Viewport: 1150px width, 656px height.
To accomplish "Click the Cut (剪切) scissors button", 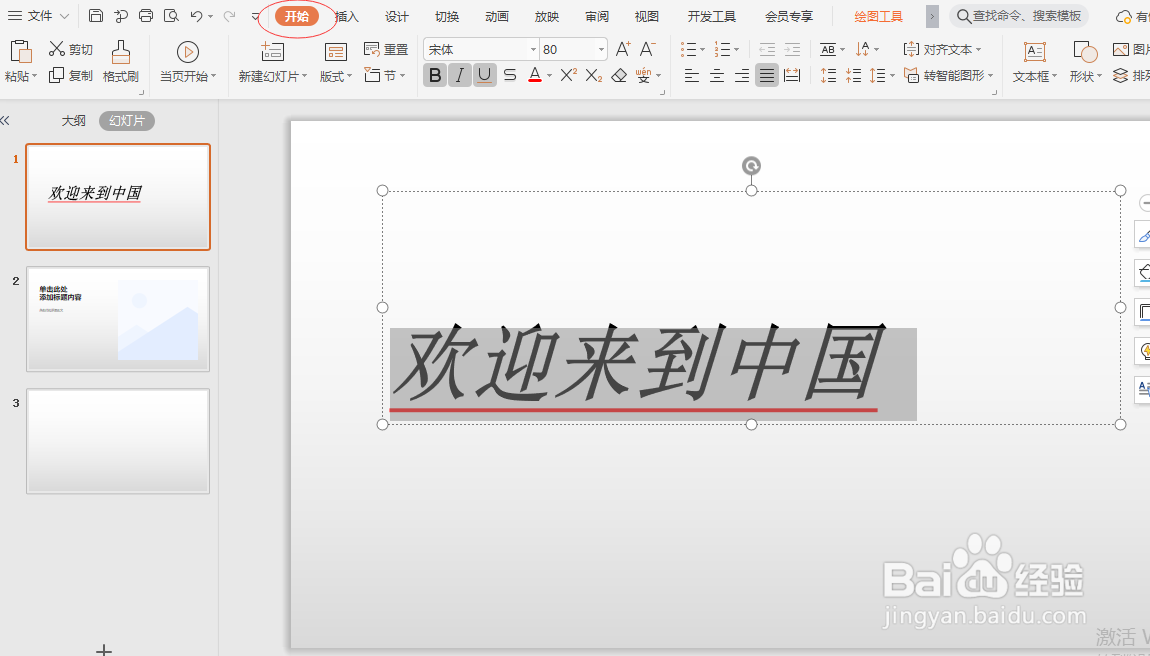I will pos(70,49).
